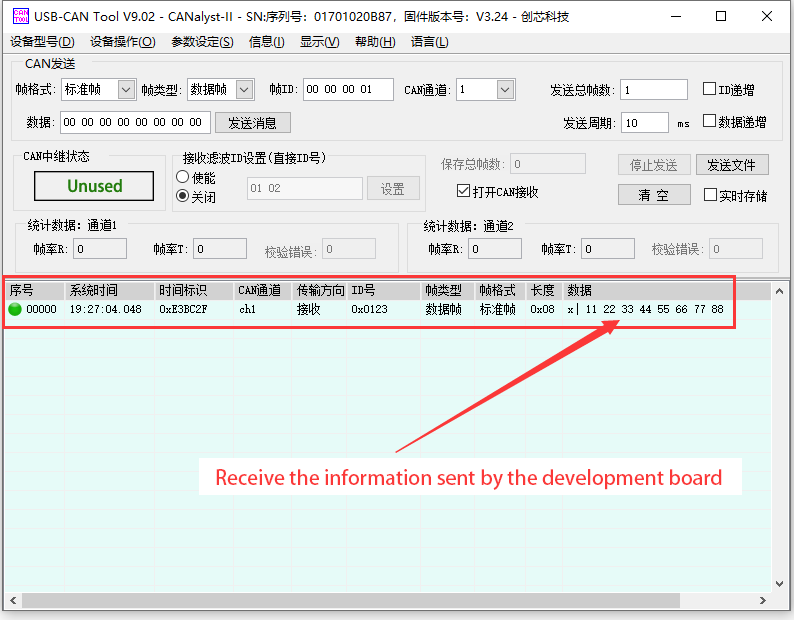
Task: Expand the CAN通道 dropdown showing 1
Action: pos(505,90)
